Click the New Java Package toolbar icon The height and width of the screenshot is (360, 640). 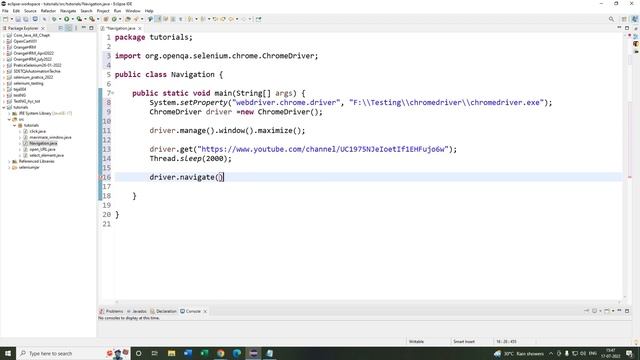point(106,19)
